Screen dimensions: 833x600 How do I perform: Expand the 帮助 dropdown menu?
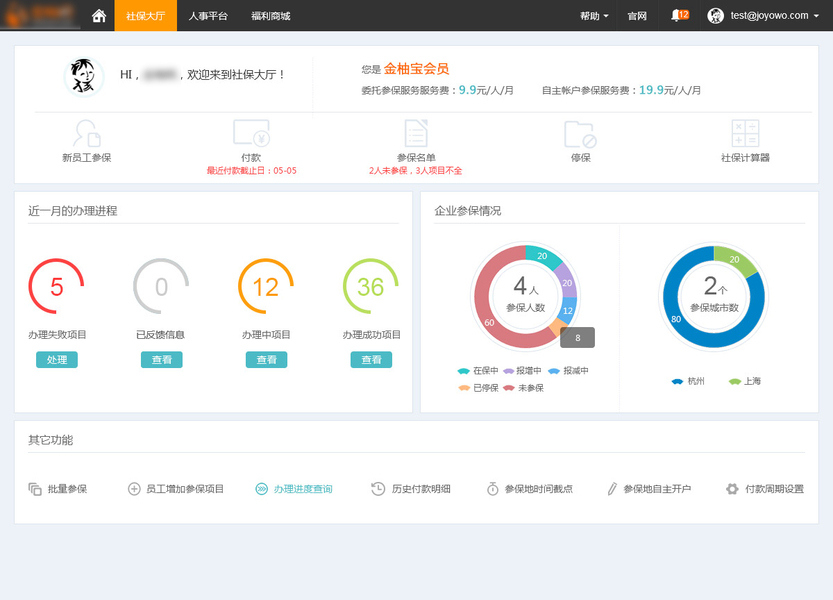pos(594,16)
